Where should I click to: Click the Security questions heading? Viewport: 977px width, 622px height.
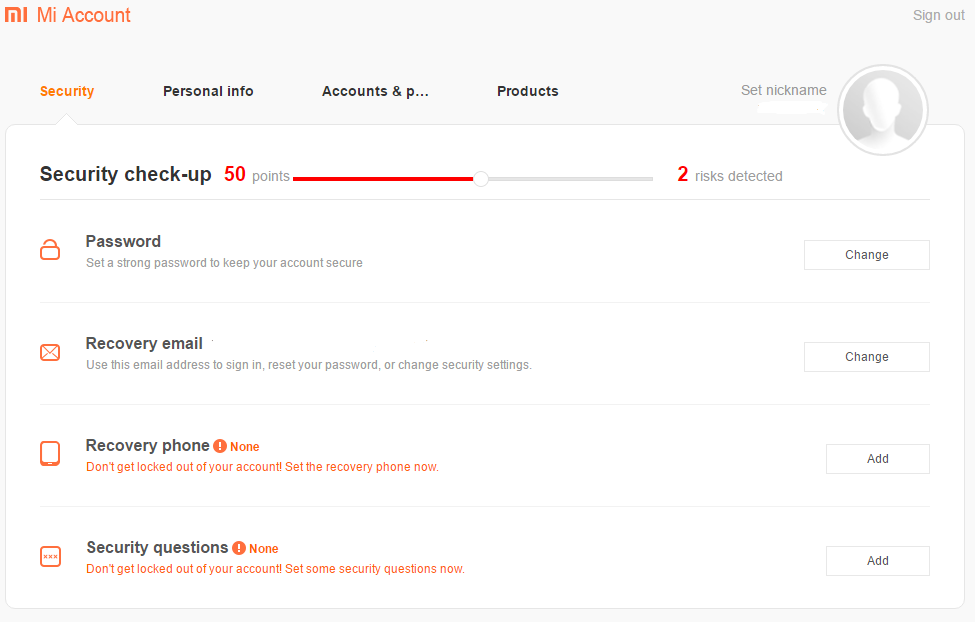(x=157, y=547)
